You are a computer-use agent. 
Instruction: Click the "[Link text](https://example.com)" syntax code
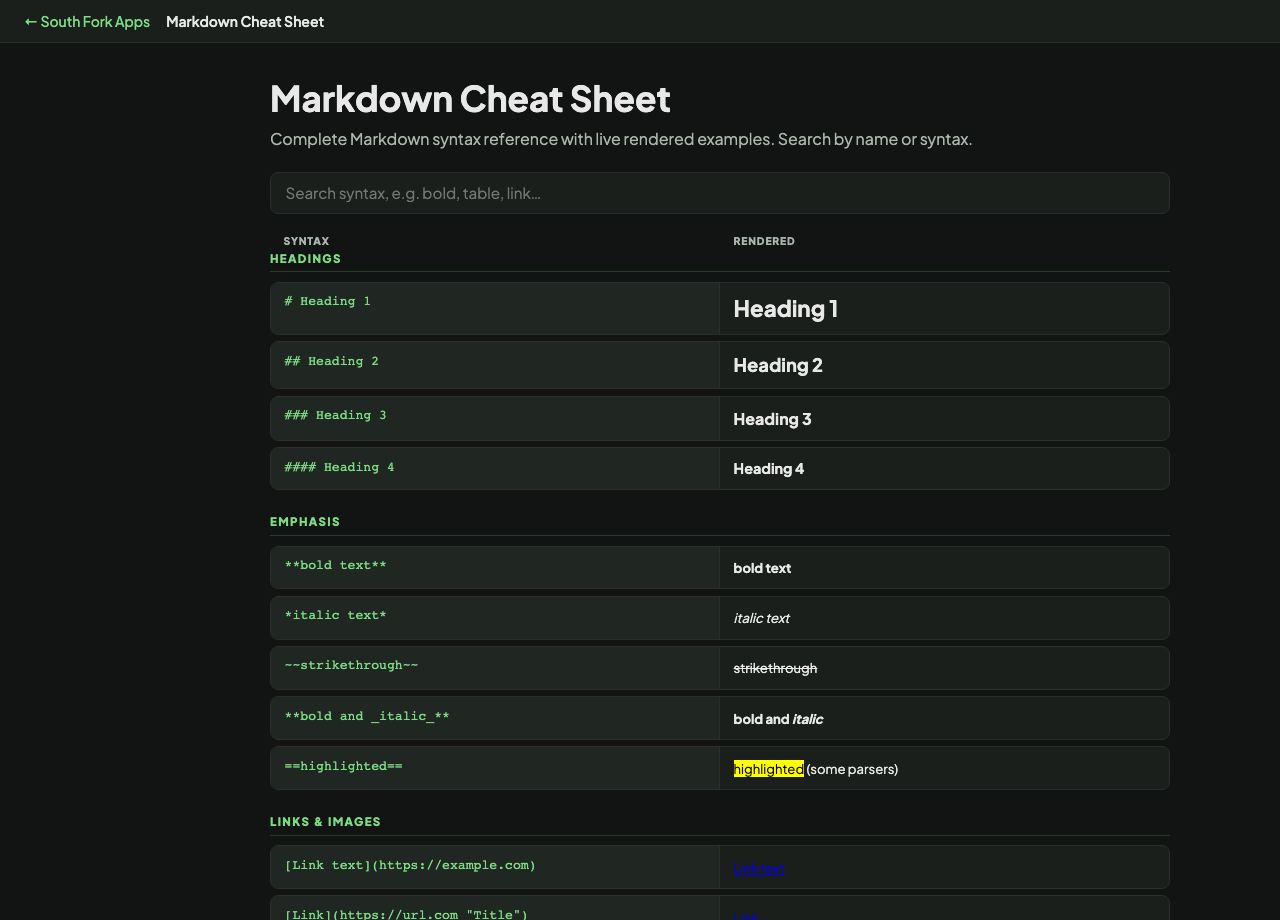tap(410, 865)
